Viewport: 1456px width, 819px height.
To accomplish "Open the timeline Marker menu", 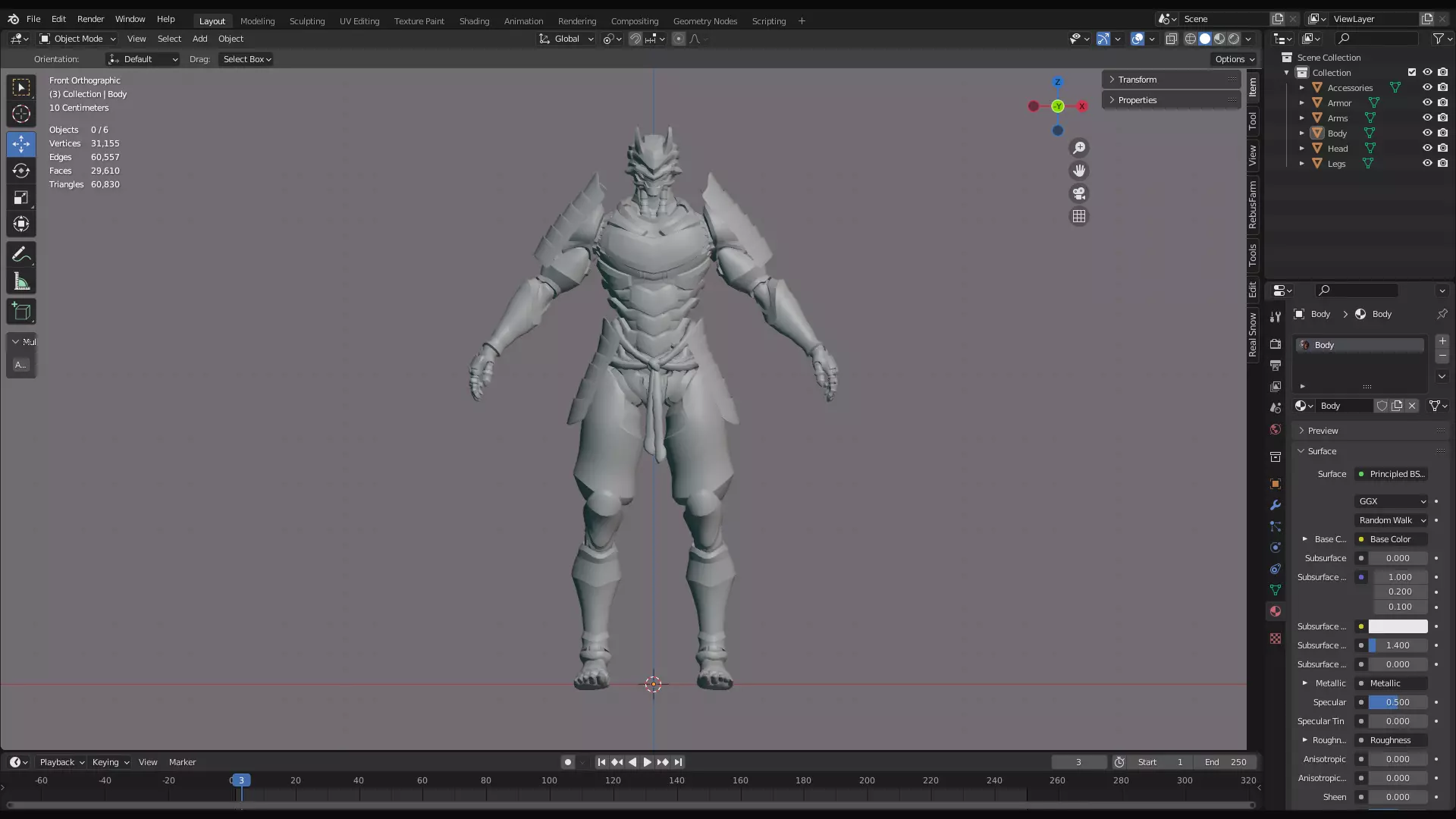I will (182, 762).
